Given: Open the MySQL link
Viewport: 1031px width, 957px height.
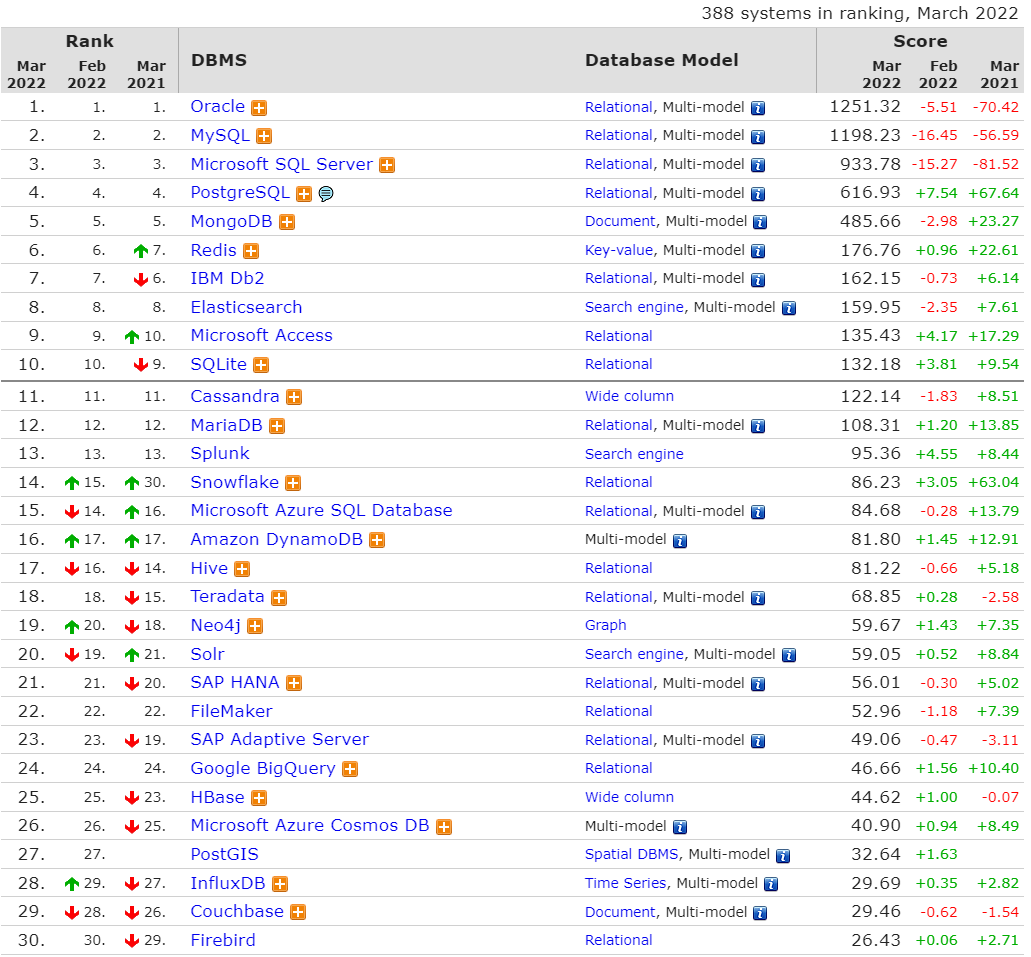Looking at the screenshot, I should (220, 135).
